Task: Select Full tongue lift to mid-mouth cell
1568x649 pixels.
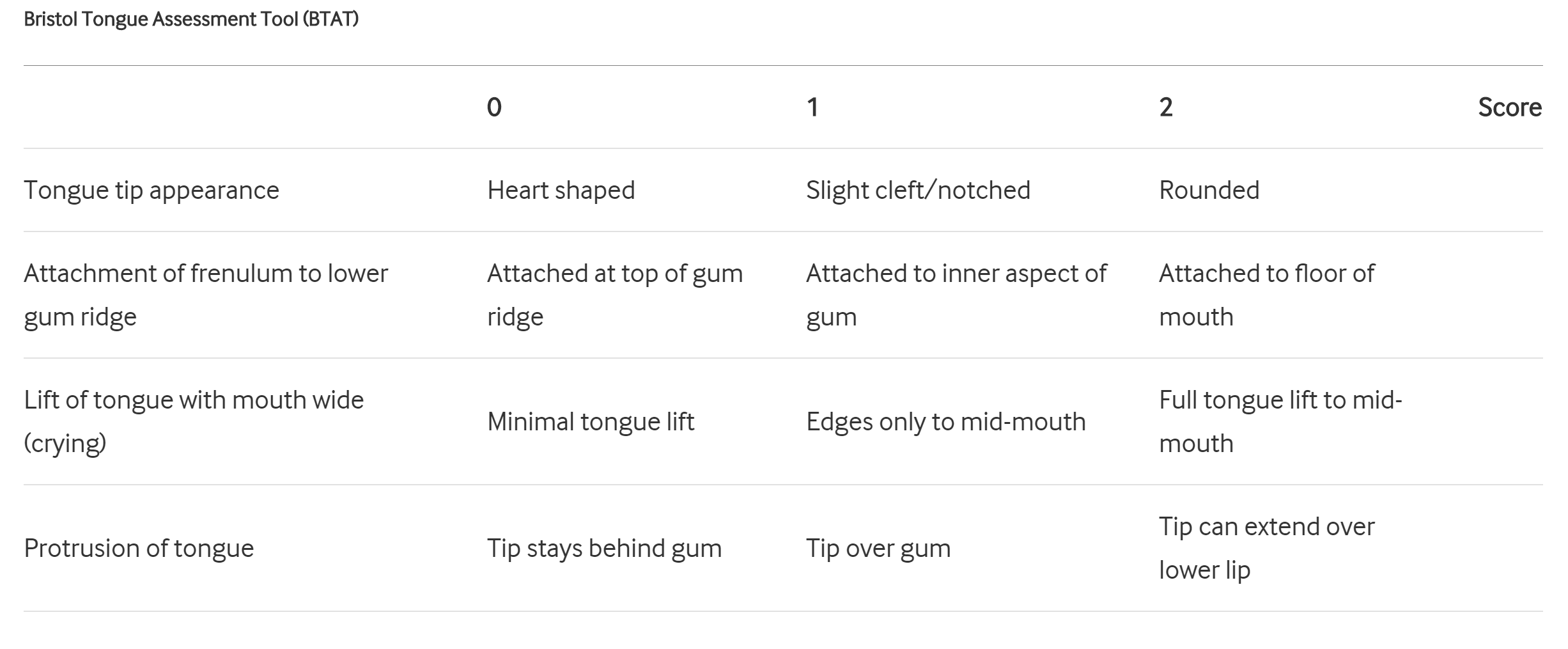Action: pyautogui.click(x=1280, y=421)
